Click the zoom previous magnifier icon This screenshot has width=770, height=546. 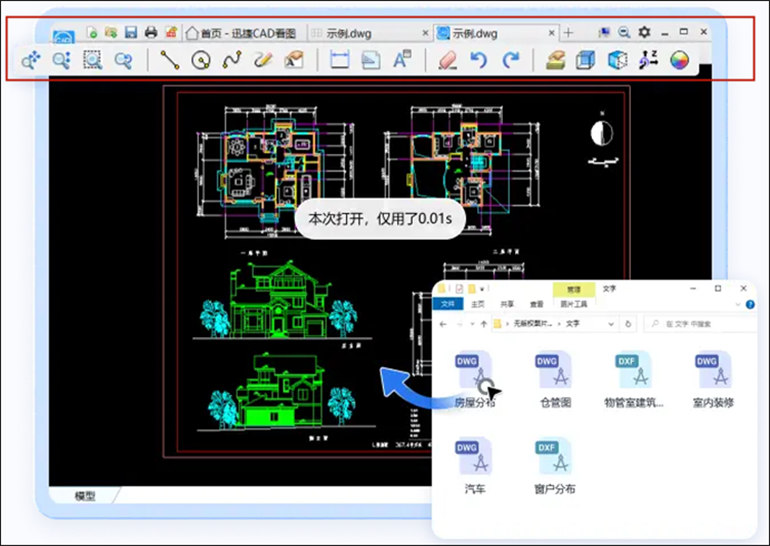click(x=123, y=60)
